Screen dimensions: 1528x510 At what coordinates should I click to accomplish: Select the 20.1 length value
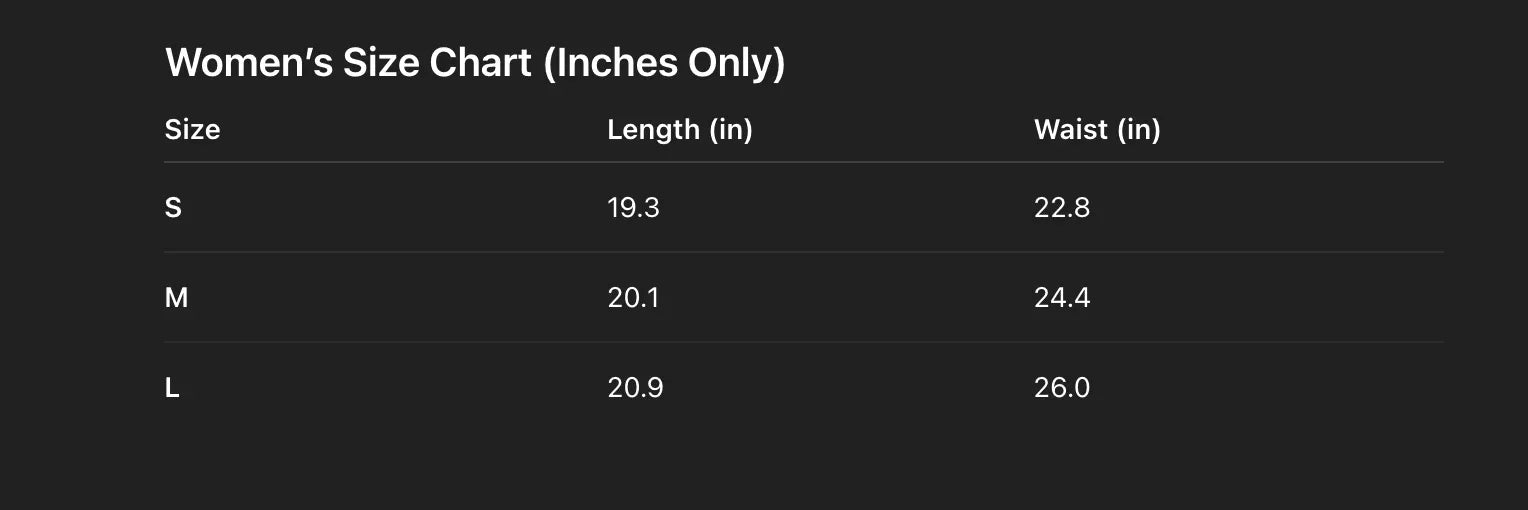click(x=633, y=298)
